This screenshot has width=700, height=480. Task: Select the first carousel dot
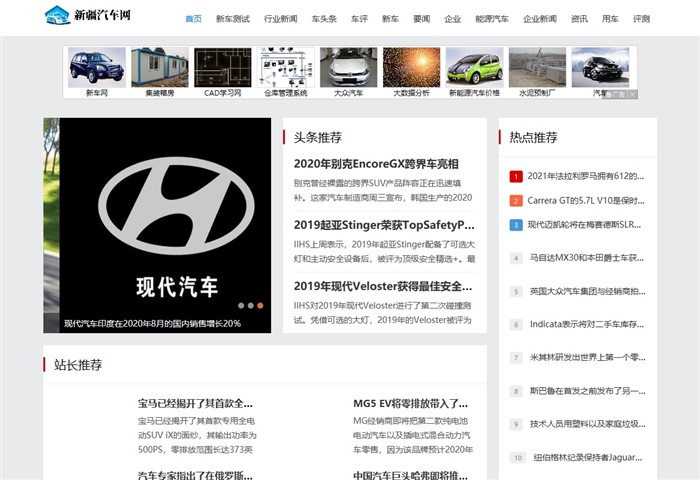(x=241, y=306)
